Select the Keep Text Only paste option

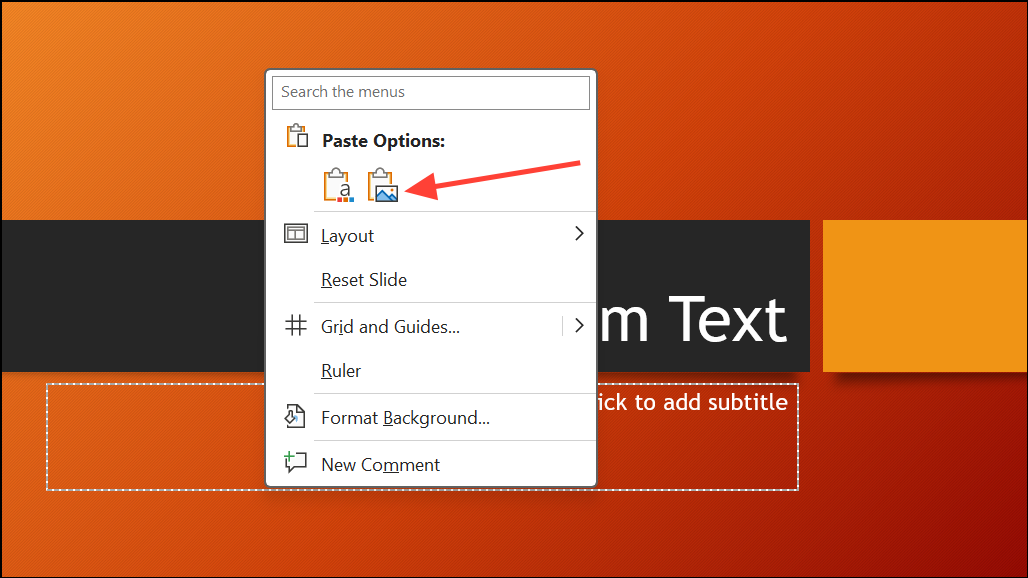pyautogui.click(x=337, y=184)
